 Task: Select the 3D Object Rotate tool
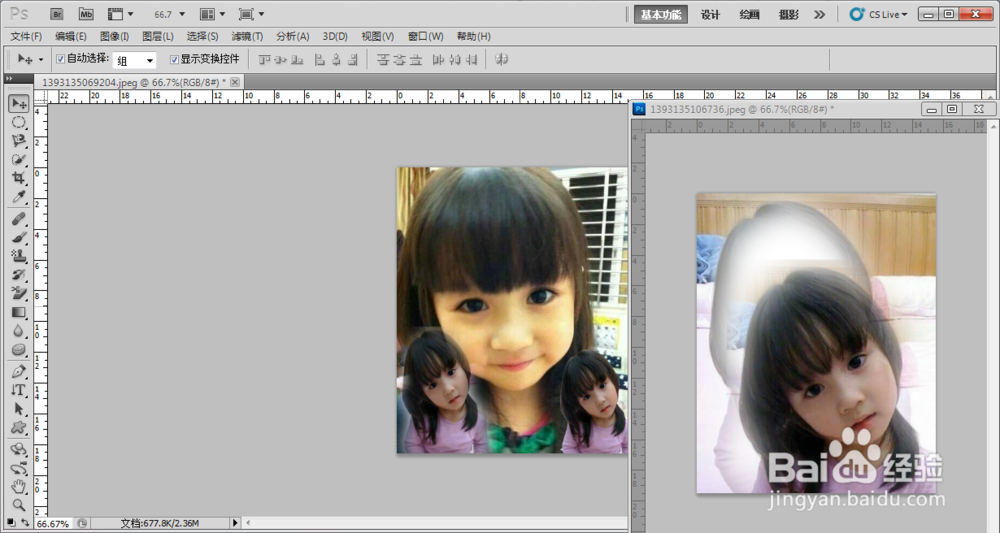(18, 450)
